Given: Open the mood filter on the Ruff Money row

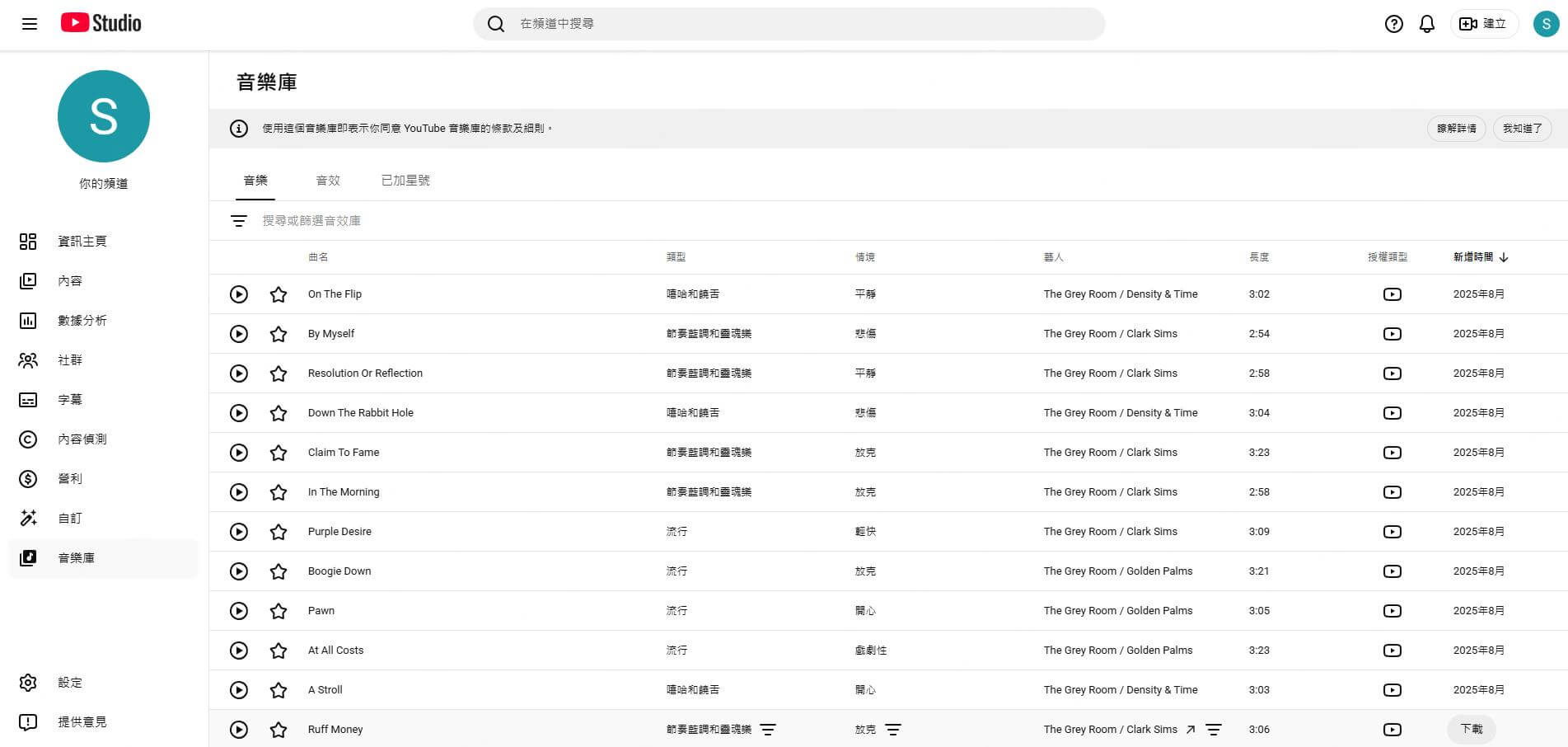Looking at the screenshot, I should pyautogui.click(x=892, y=729).
